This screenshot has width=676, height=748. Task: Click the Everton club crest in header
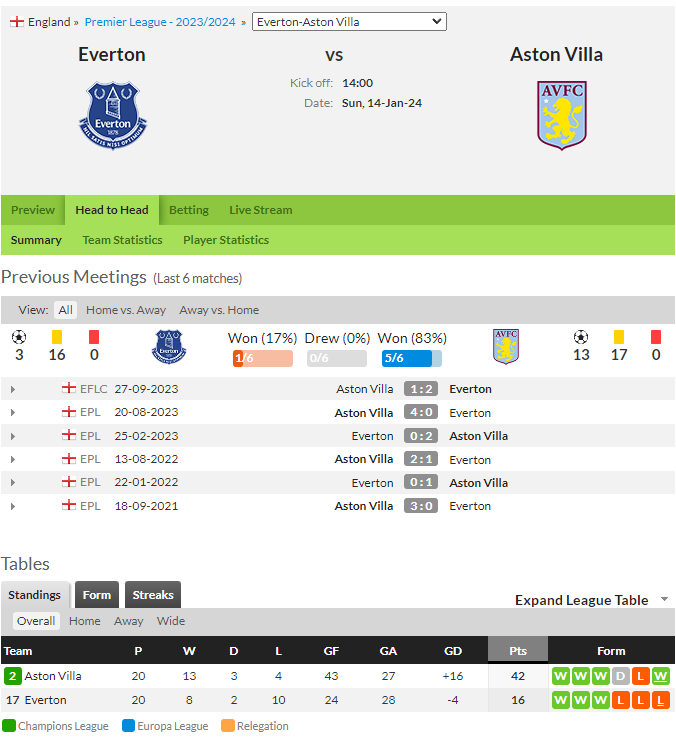(113, 115)
